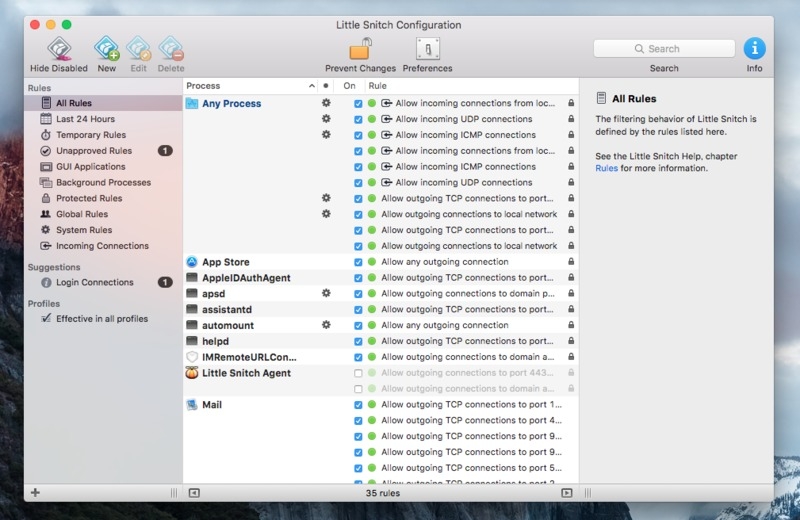Click incoming arrow icon on first Any Process rule

click(x=387, y=103)
